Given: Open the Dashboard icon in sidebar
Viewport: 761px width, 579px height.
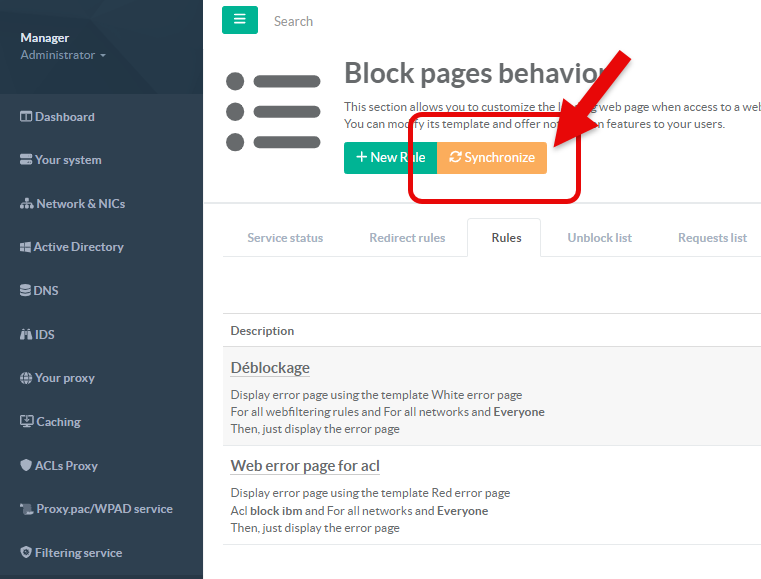Looking at the screenshot, I should tap(26, 117).
